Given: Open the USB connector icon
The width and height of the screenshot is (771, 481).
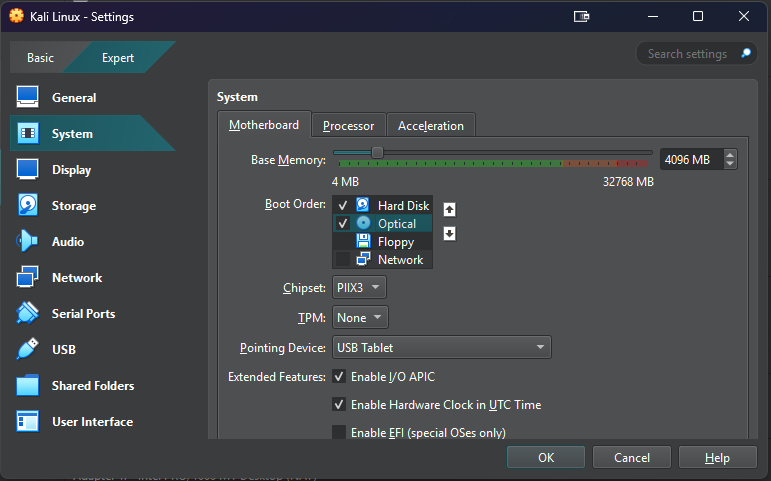Looking at the screenshot, I should click(x=27, y=349).
